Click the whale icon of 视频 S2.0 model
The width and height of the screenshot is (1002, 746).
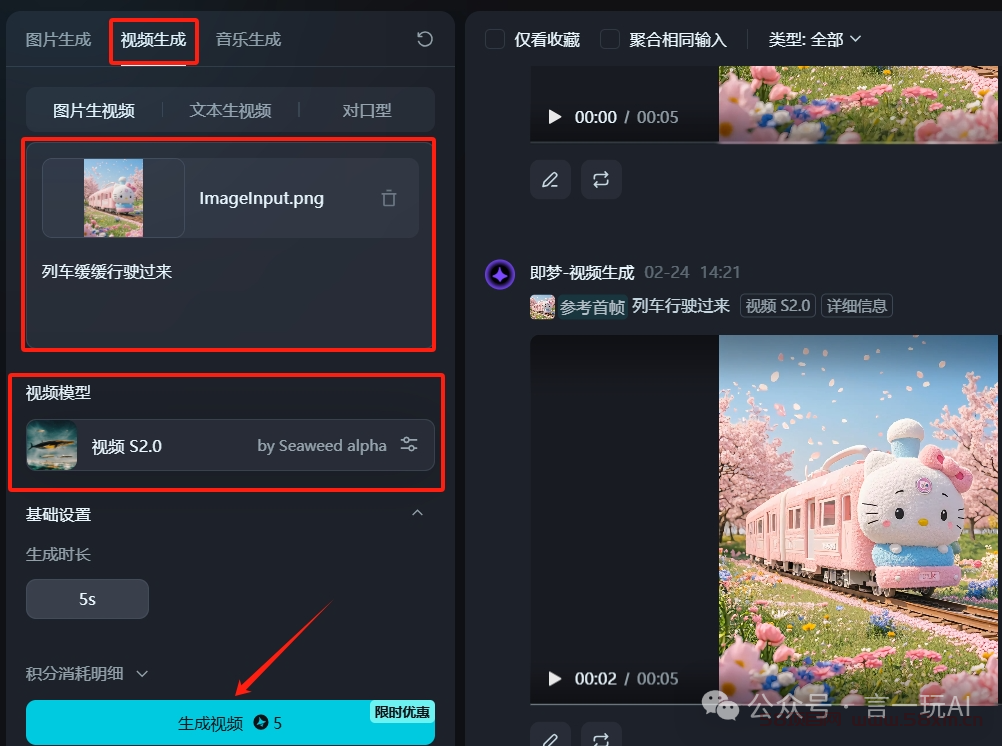(52, 445)
